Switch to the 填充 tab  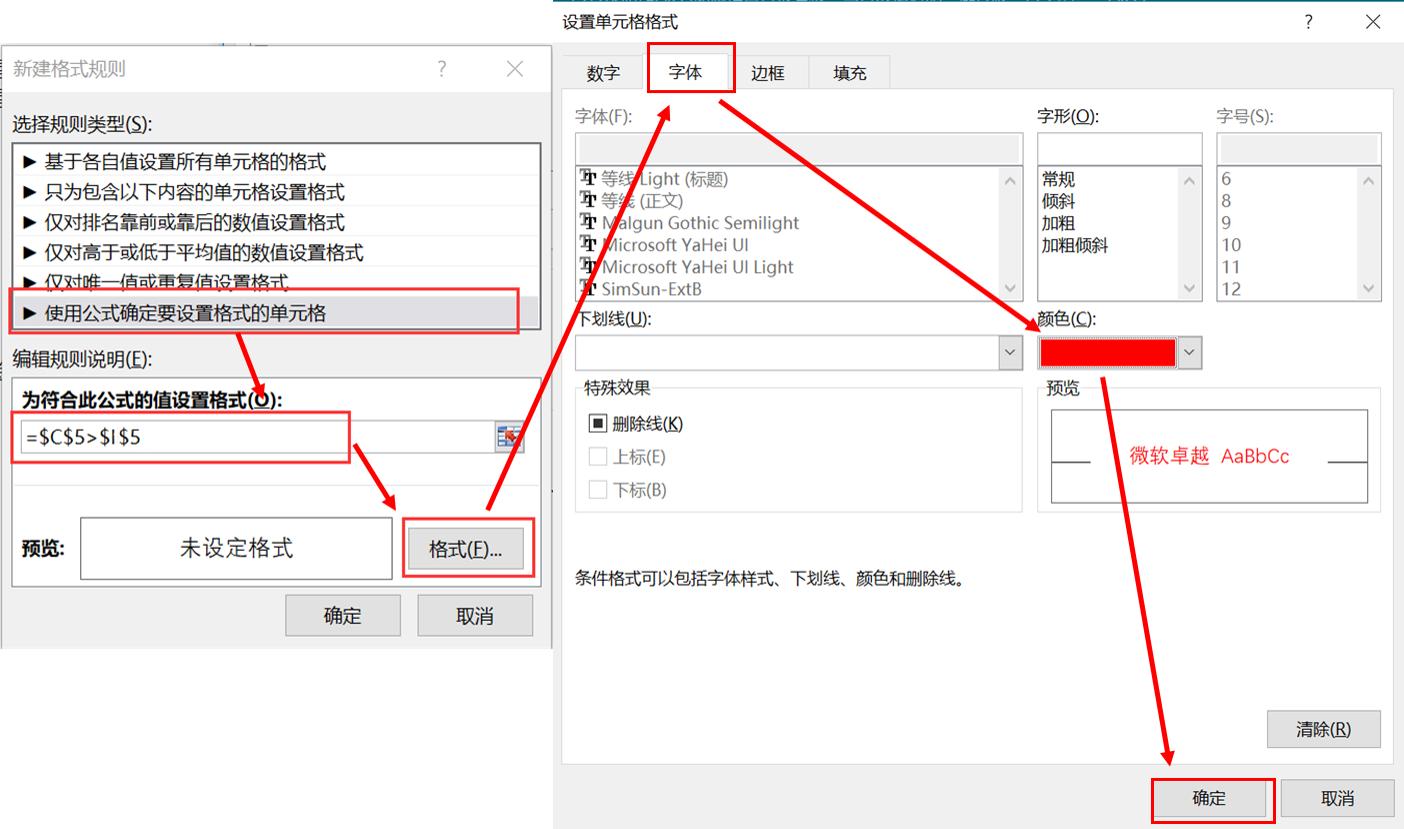click(848, 71)
